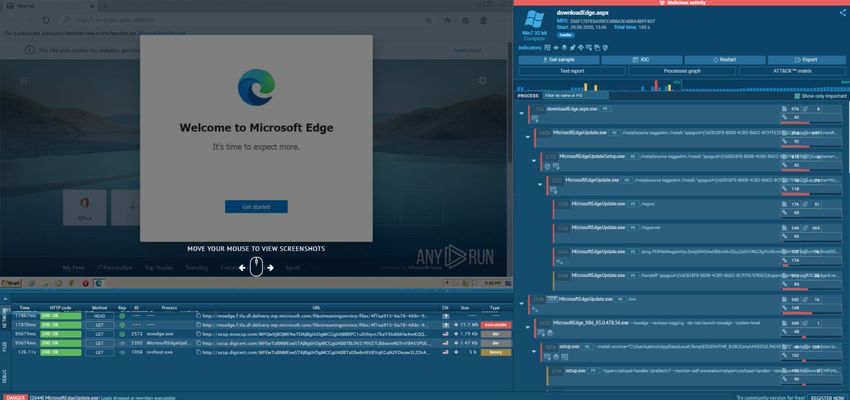Image resolution: width=850 pixels, height=400 pixels.
Task: Toggle the Show only important checkbox
Action: (796, 96)
